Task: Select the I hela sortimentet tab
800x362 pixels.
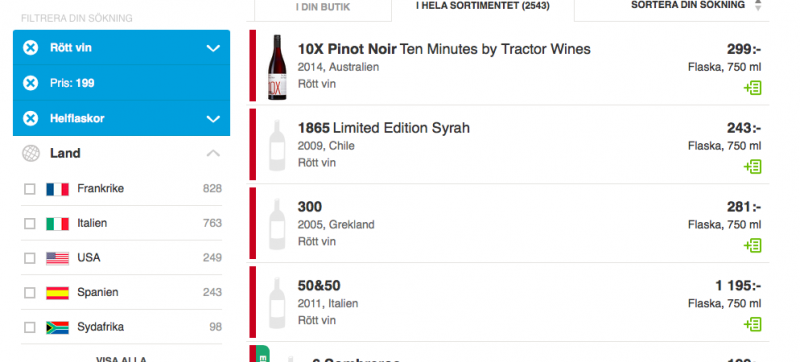Action: [483, 7]
